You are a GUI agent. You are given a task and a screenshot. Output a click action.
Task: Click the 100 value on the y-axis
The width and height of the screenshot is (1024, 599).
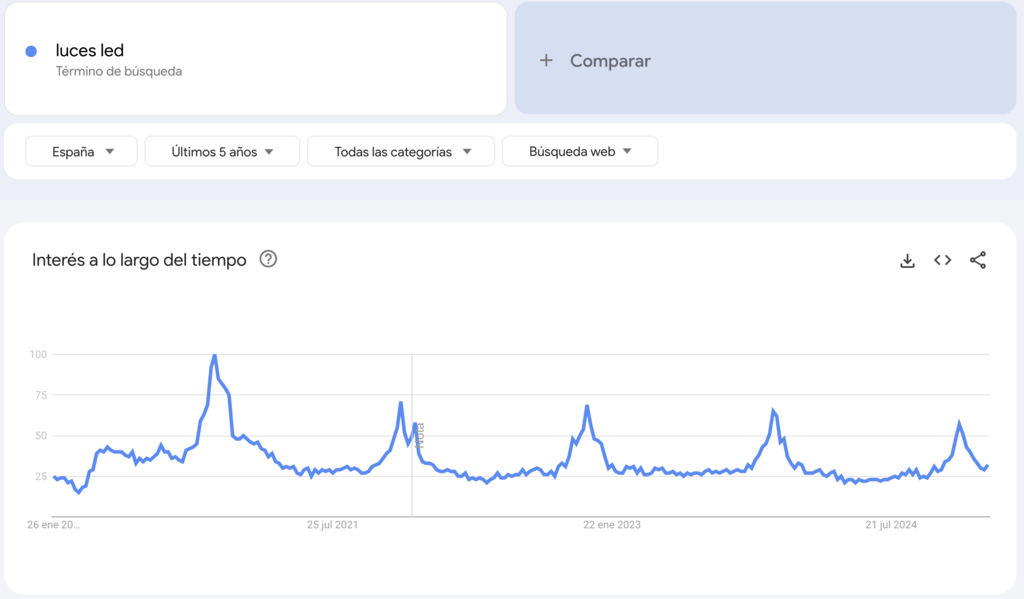38,354
